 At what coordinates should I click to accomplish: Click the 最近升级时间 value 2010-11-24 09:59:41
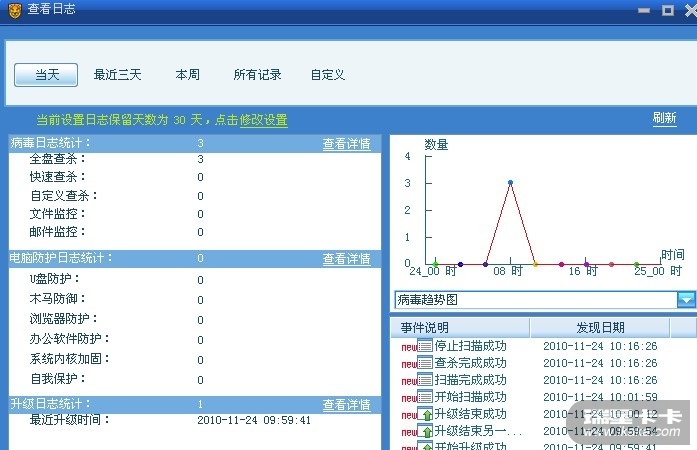[254, 420]
